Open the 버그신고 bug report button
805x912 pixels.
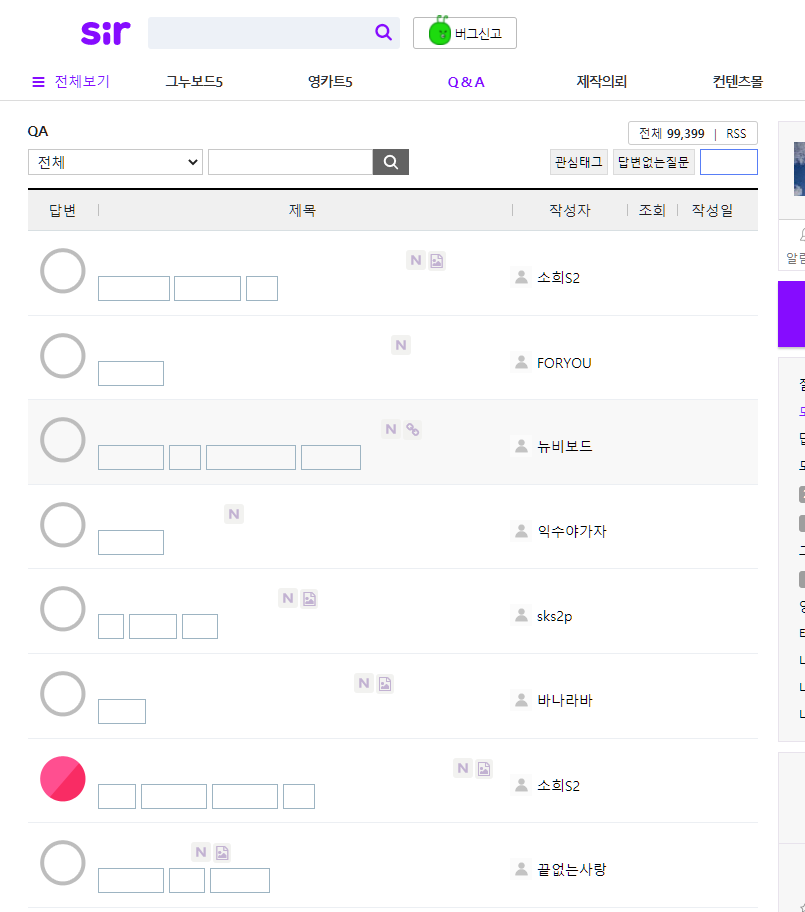465,33
